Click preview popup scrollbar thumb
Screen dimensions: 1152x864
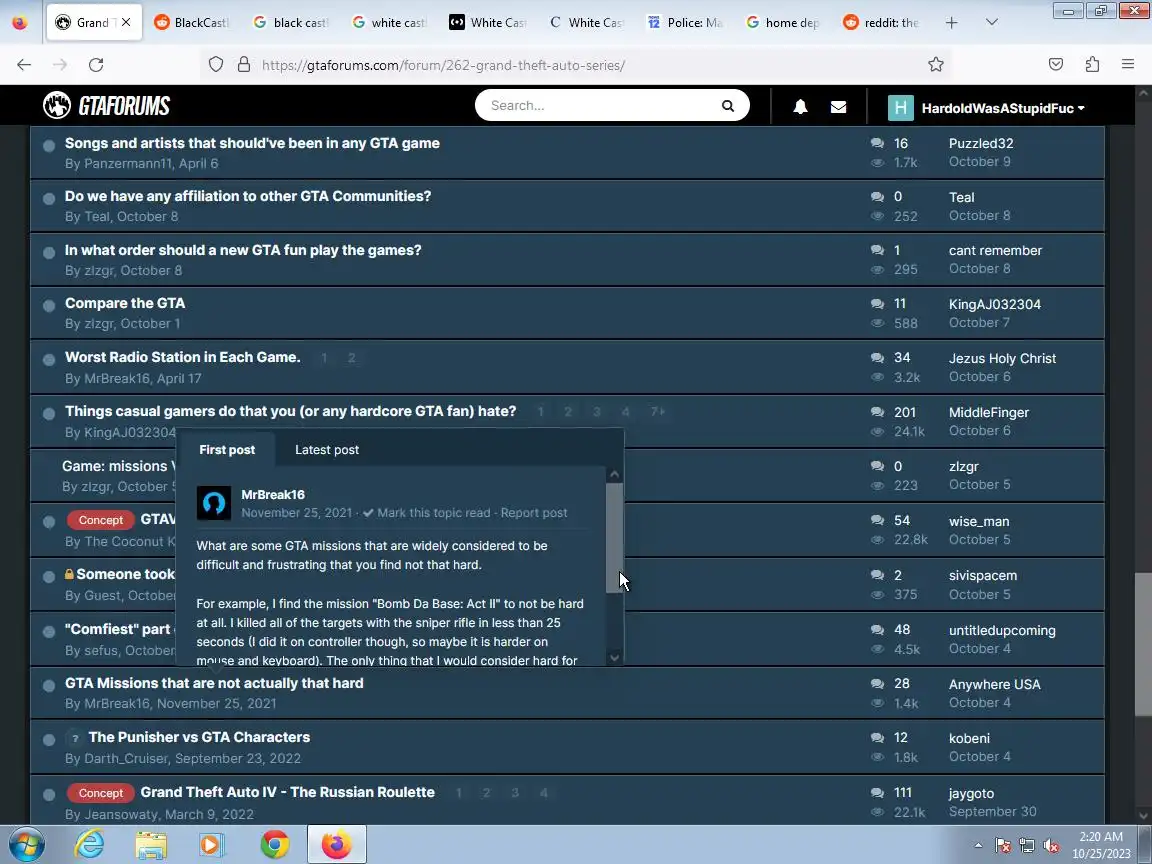coord(615,538)
